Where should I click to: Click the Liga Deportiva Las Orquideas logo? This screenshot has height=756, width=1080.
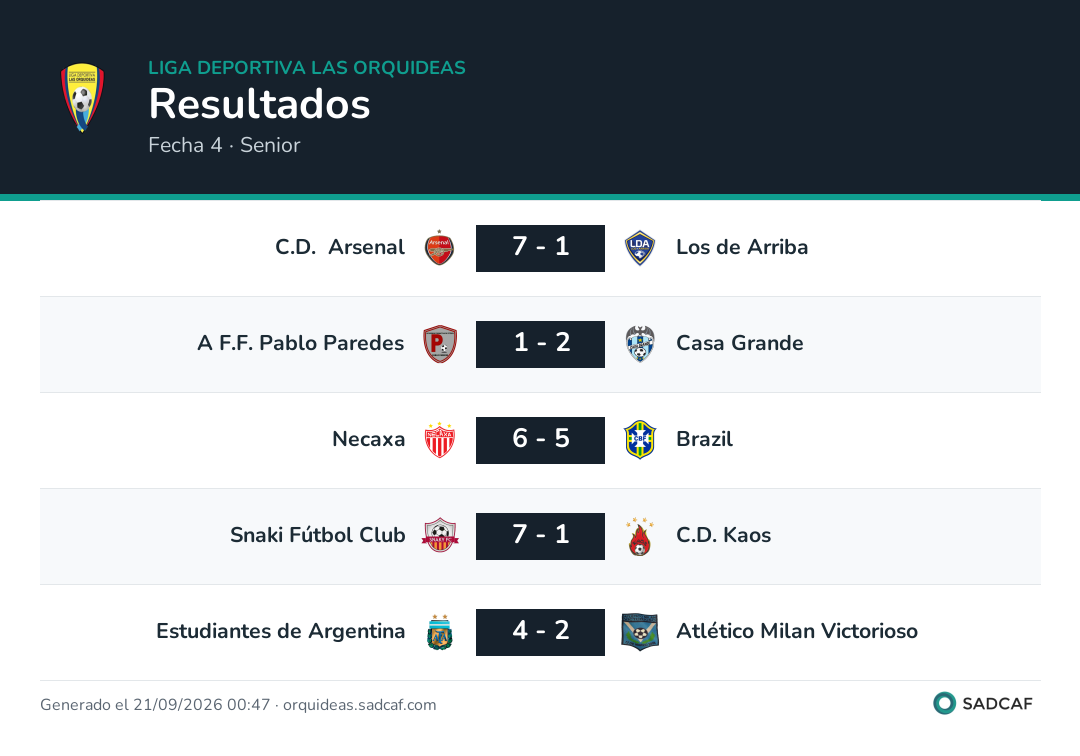(x=82, y=98)
